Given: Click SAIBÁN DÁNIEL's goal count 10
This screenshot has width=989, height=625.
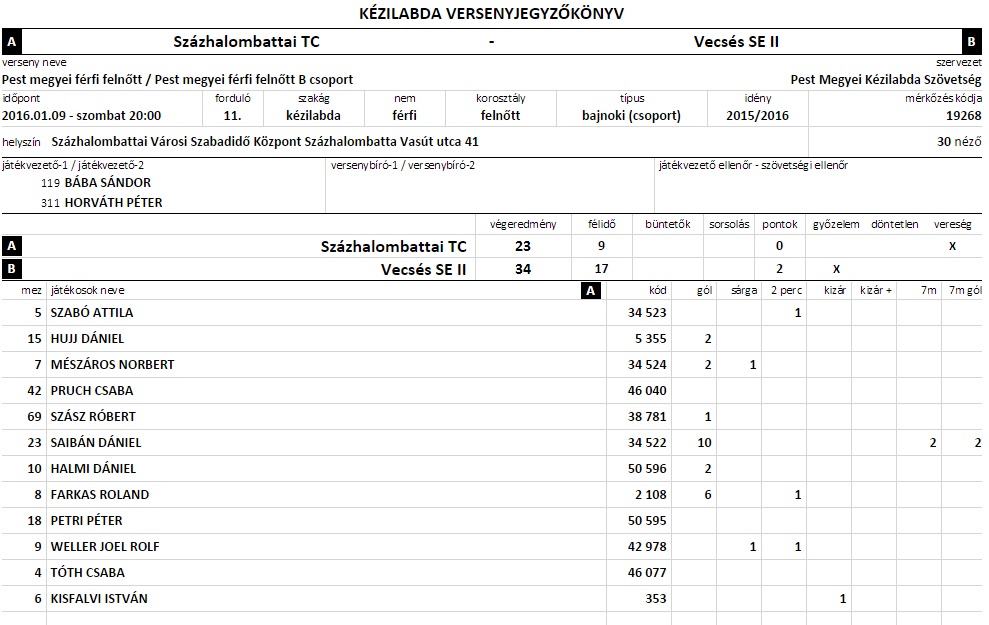Looking at the screenshot, I should 705,443.
